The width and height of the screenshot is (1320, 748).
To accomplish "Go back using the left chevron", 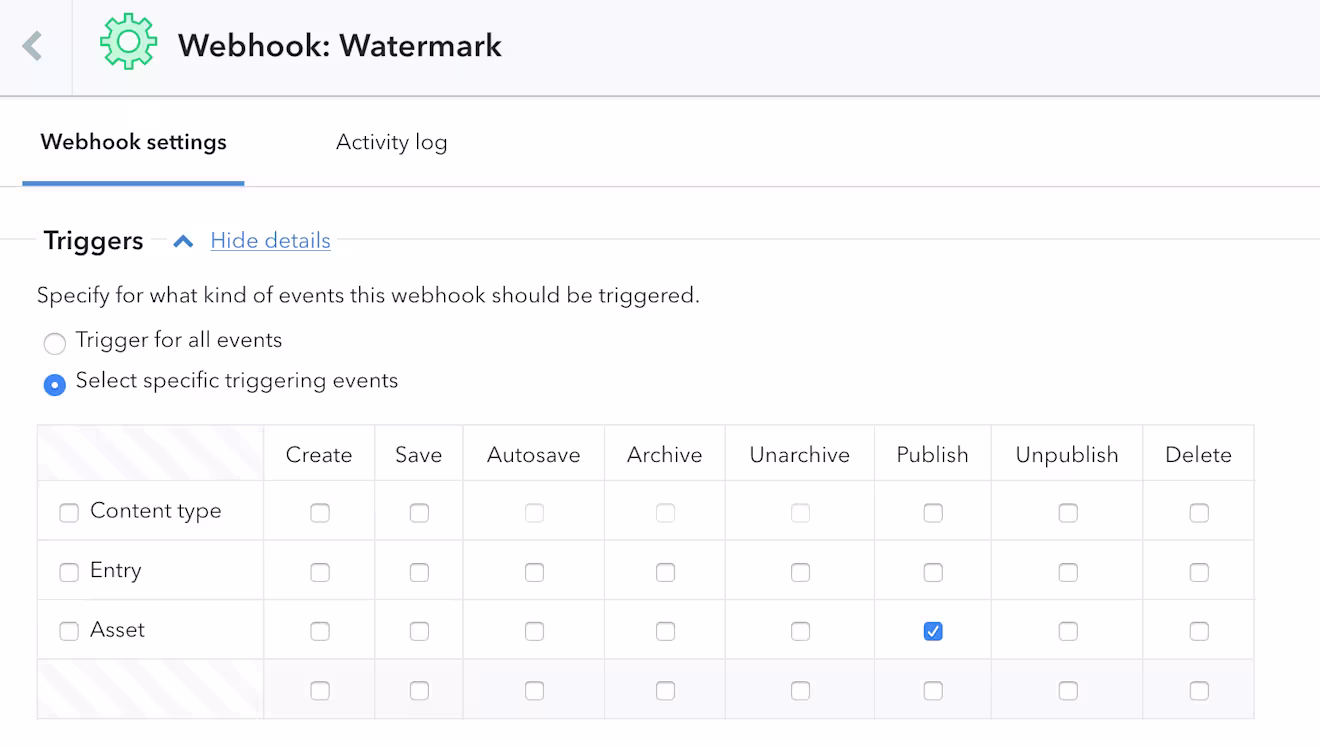I will coord(33,46).
